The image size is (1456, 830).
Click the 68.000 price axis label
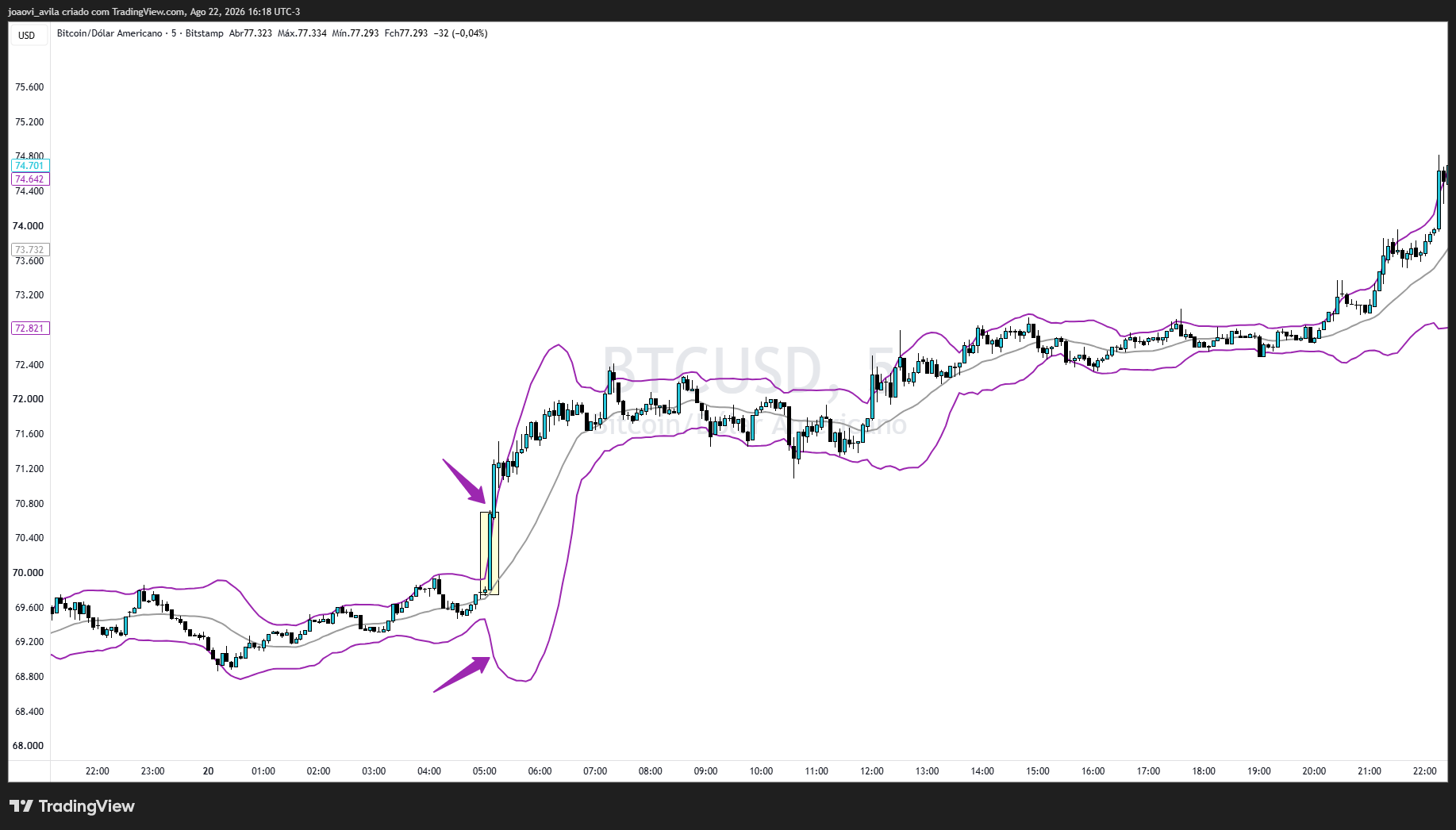[x=29, y=746]
